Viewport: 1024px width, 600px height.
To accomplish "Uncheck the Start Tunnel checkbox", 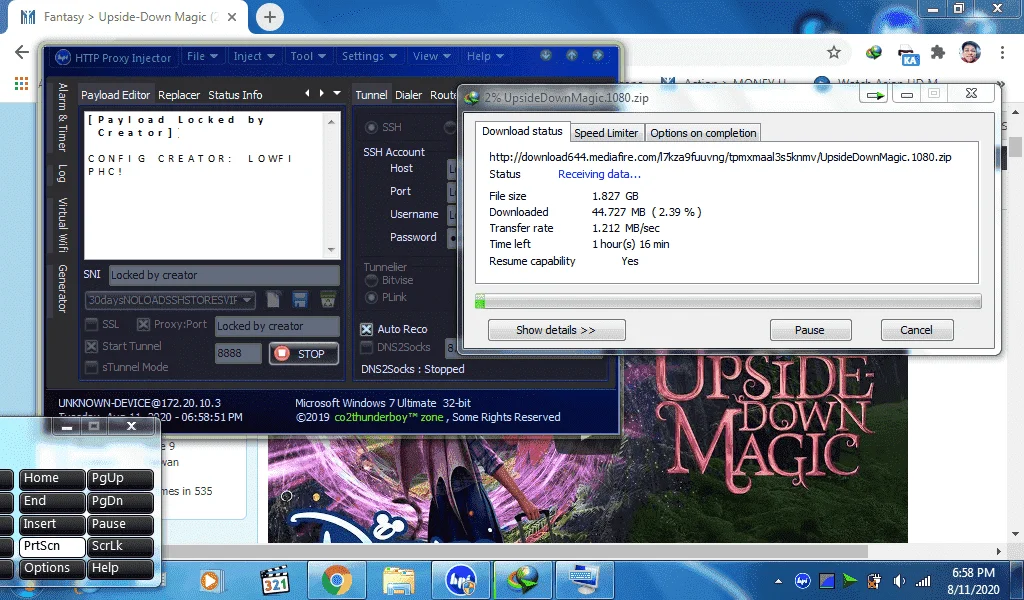I will point(91,346).
